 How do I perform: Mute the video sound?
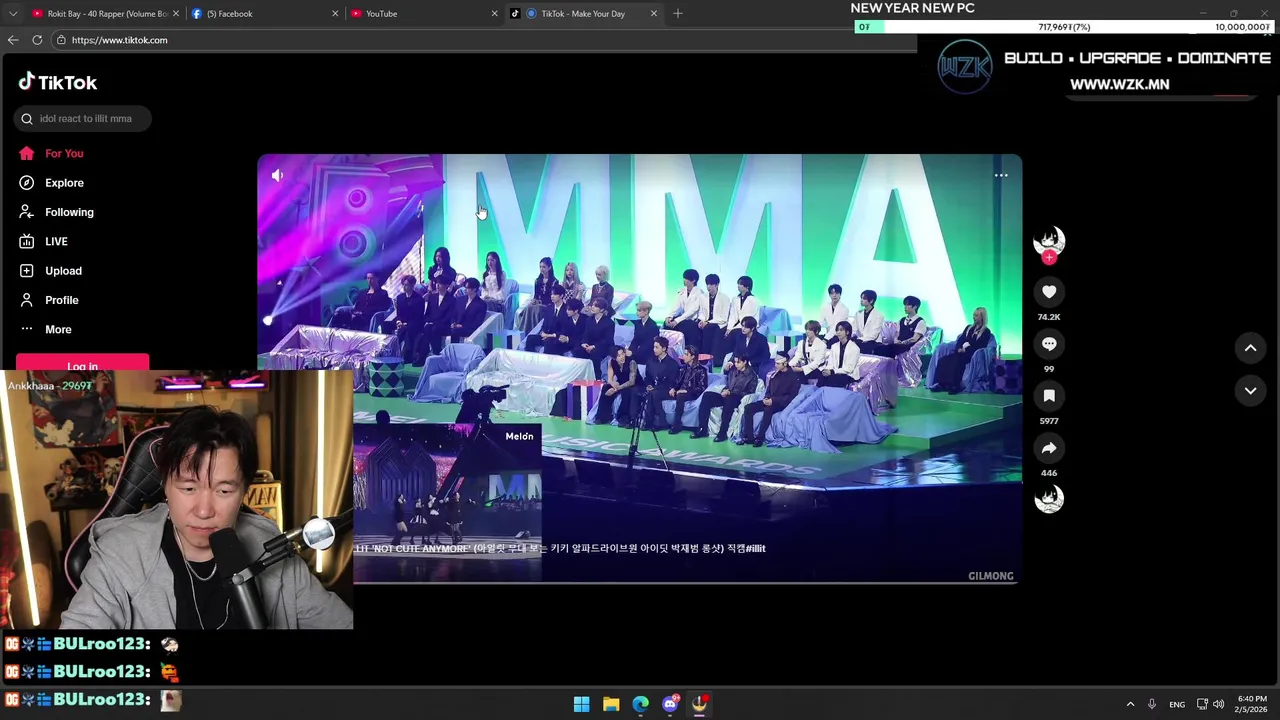[277, 175]
